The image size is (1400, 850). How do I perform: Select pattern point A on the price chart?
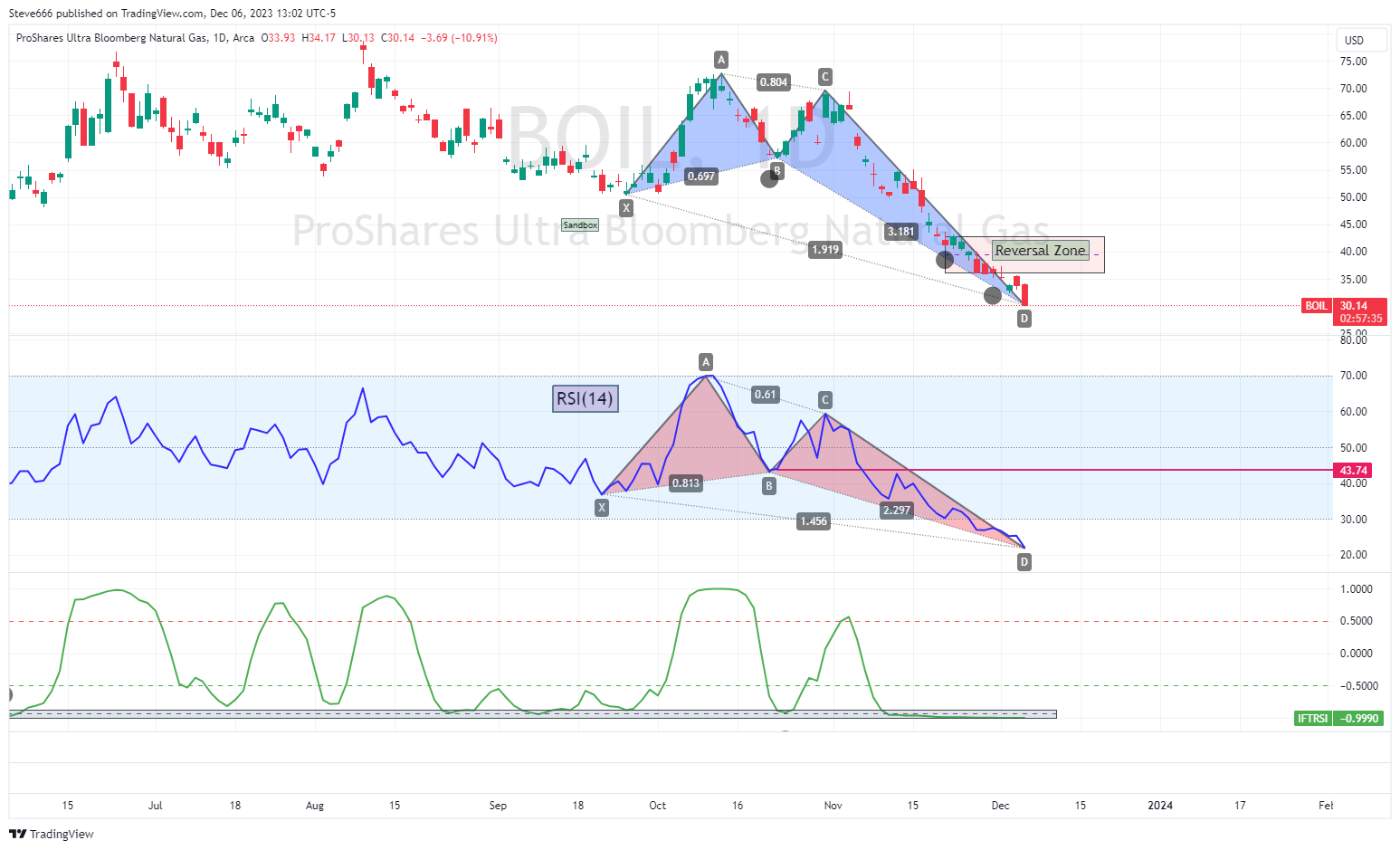coord(721,60)
